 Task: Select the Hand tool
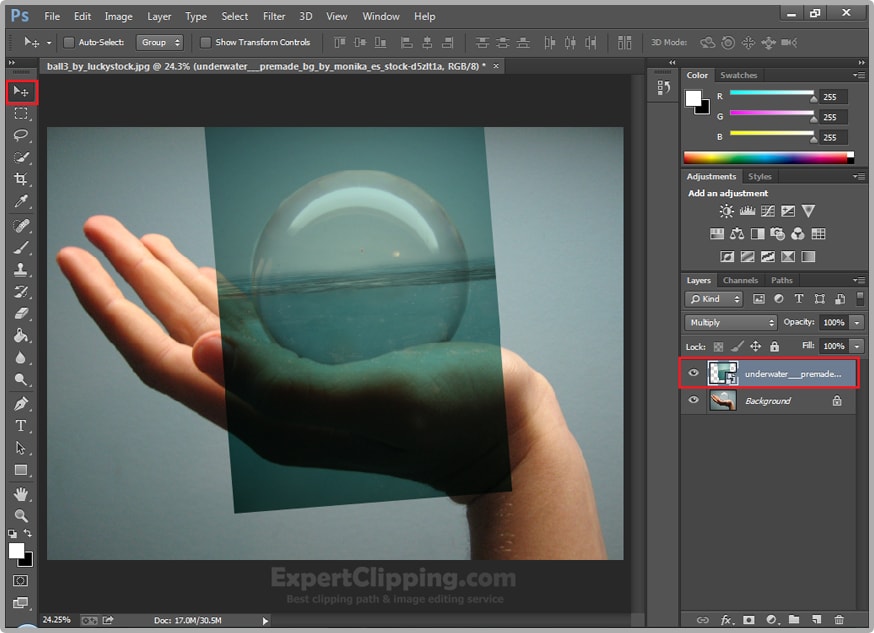[21, 494]
